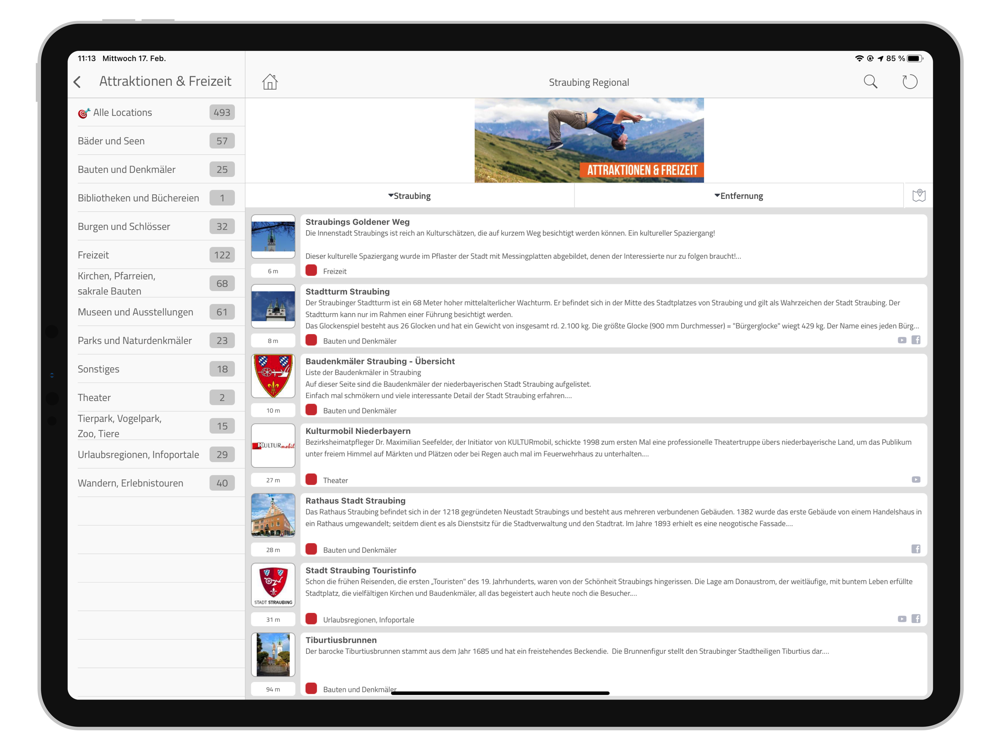Tap the video icon on Stadtturm Straubing
The image size is (1000, 750).
tap(902, 341)
